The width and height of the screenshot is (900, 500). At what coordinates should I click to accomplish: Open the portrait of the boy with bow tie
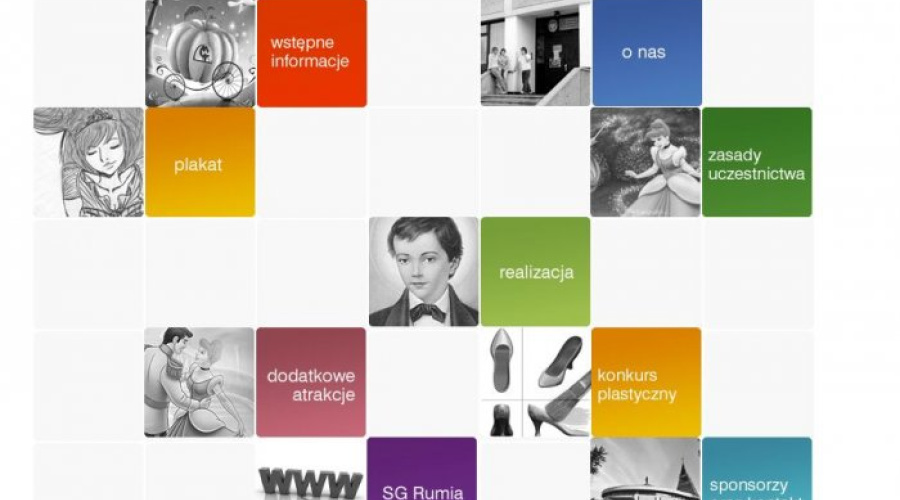click(x=424, y=272)
